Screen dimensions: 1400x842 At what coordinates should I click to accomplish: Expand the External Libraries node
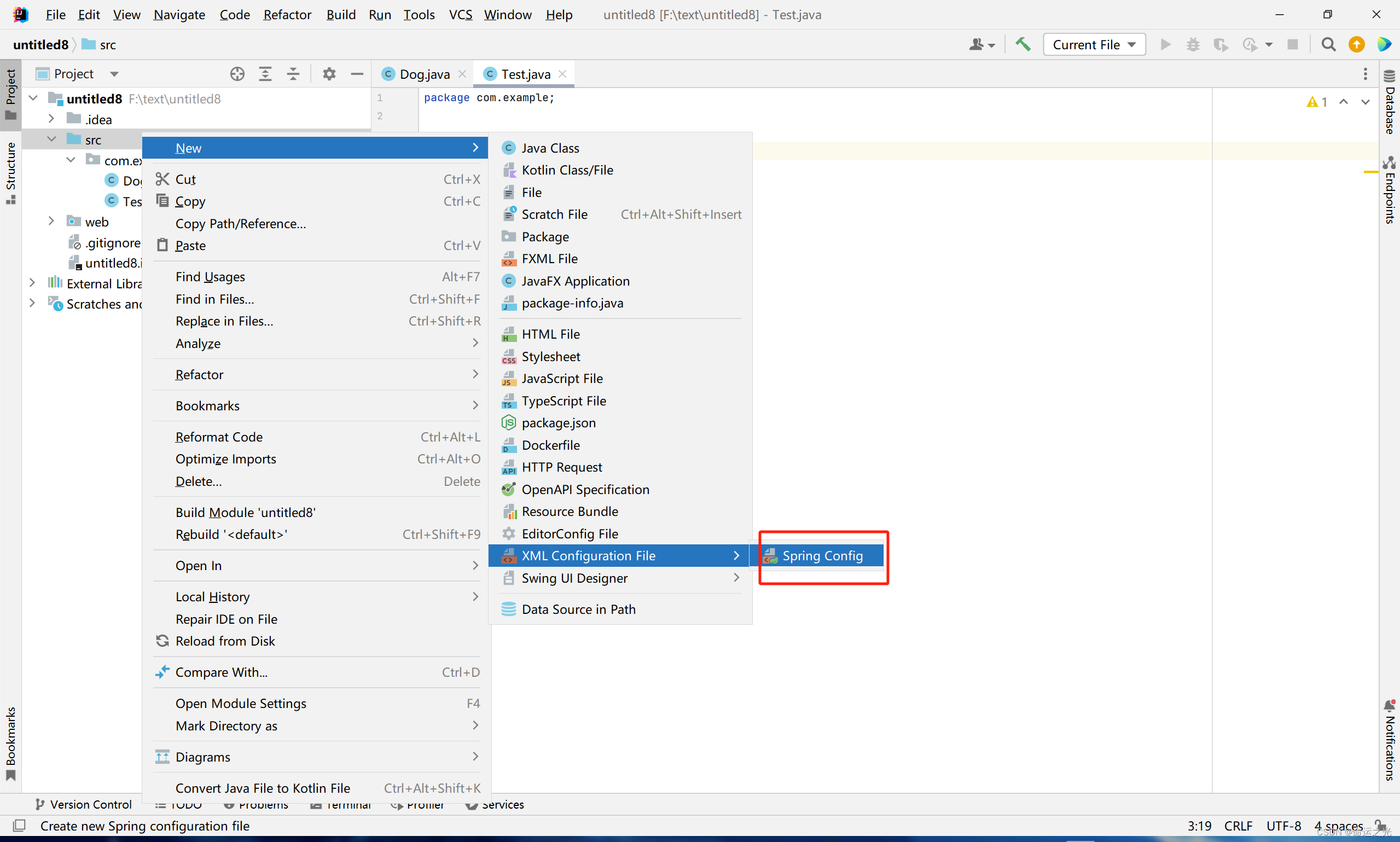pos(32,283)
